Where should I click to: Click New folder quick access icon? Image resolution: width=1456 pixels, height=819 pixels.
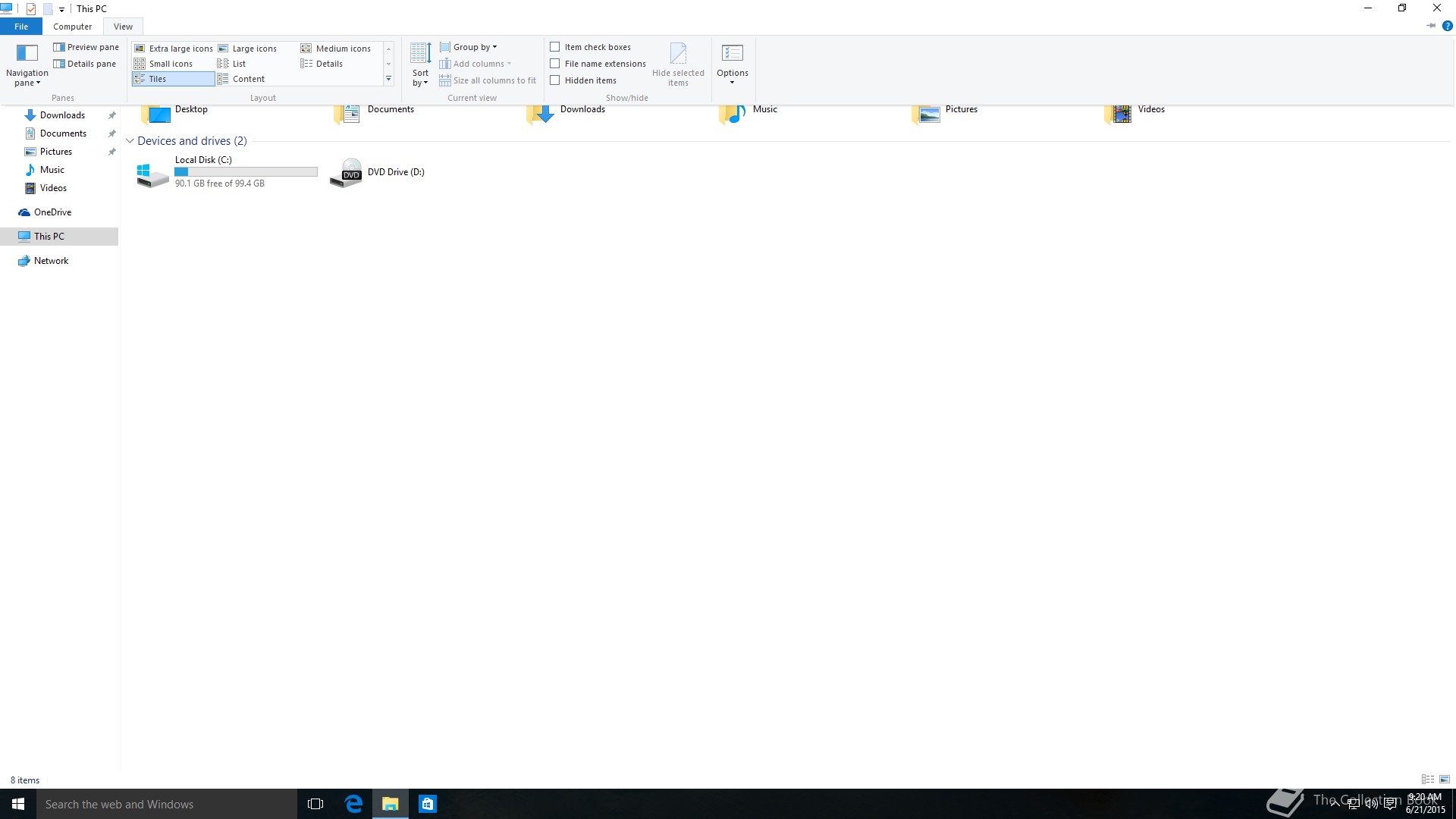47,9
